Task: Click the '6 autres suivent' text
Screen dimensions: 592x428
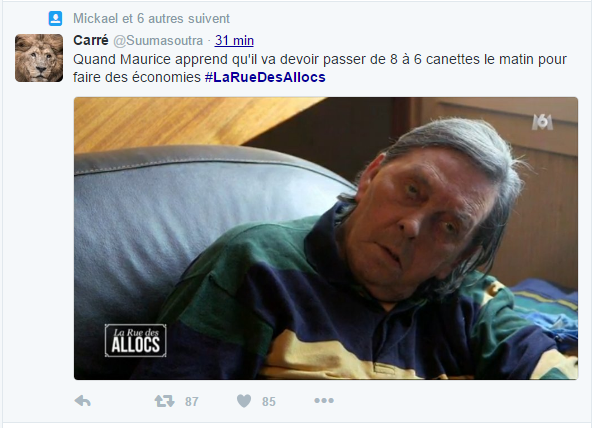Action: pyautogui.click(x=183, y=18)
